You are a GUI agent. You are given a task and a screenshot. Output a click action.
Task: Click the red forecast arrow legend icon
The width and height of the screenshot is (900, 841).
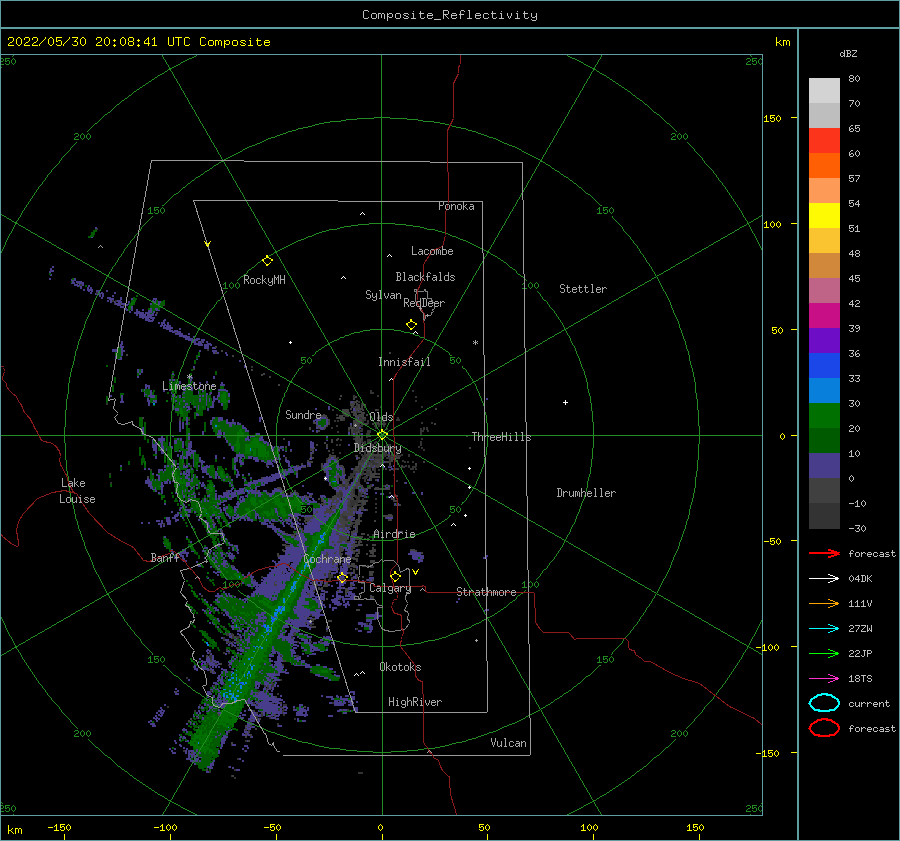point(824,553)
